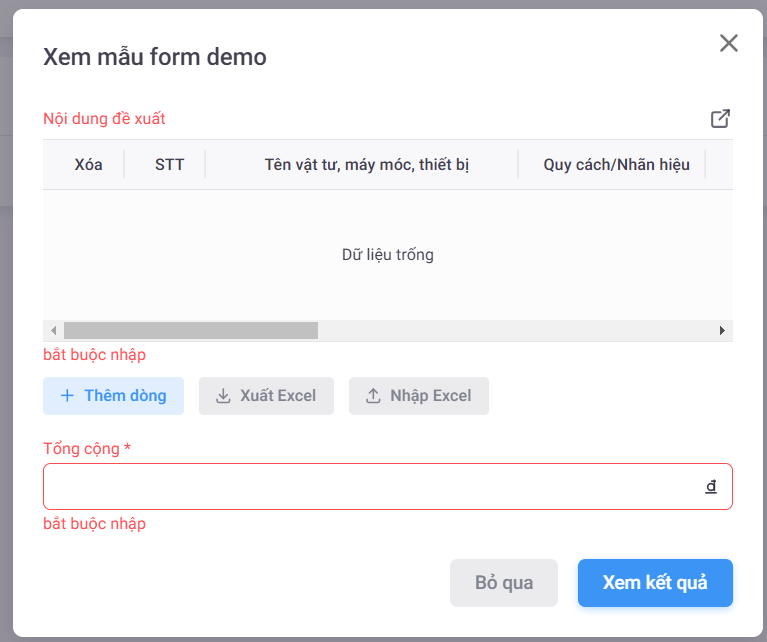Click the đ currency symbol in Tổng cộng
The width and height of the screenshot is (767, 642).
point(711,487)
